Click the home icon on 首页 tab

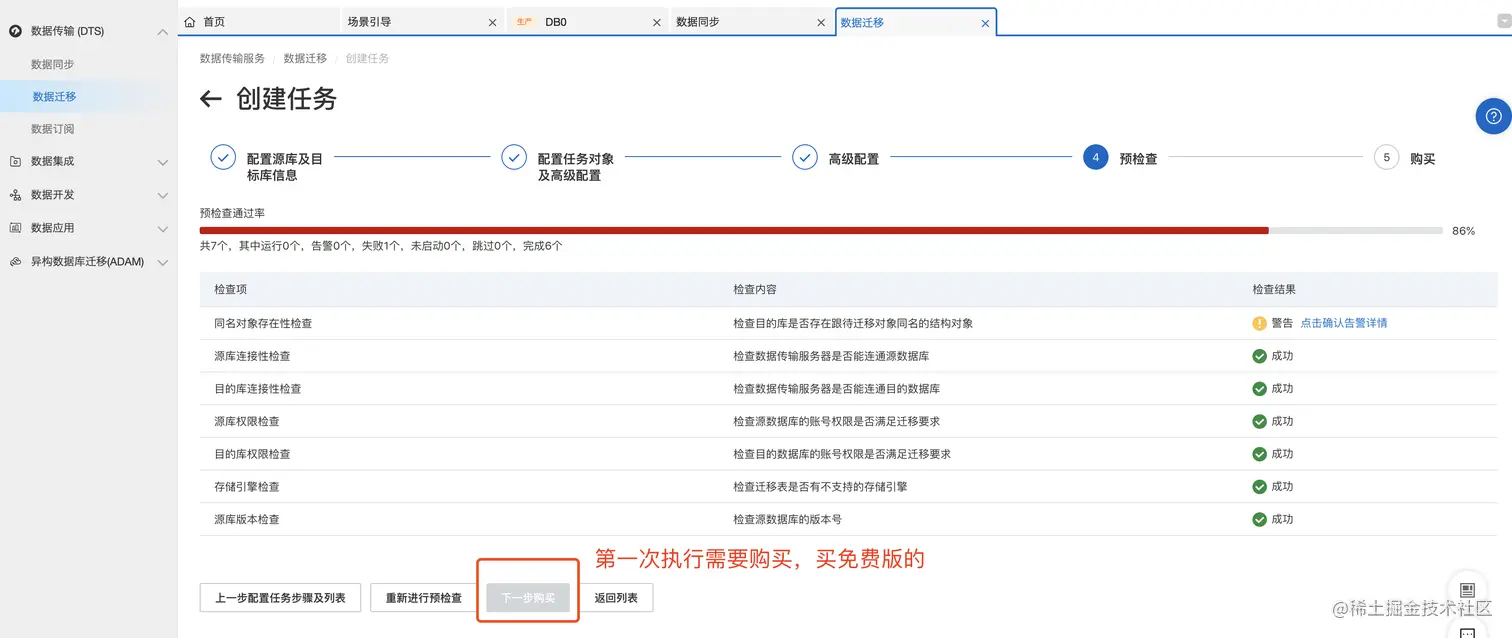pos(190,22)
